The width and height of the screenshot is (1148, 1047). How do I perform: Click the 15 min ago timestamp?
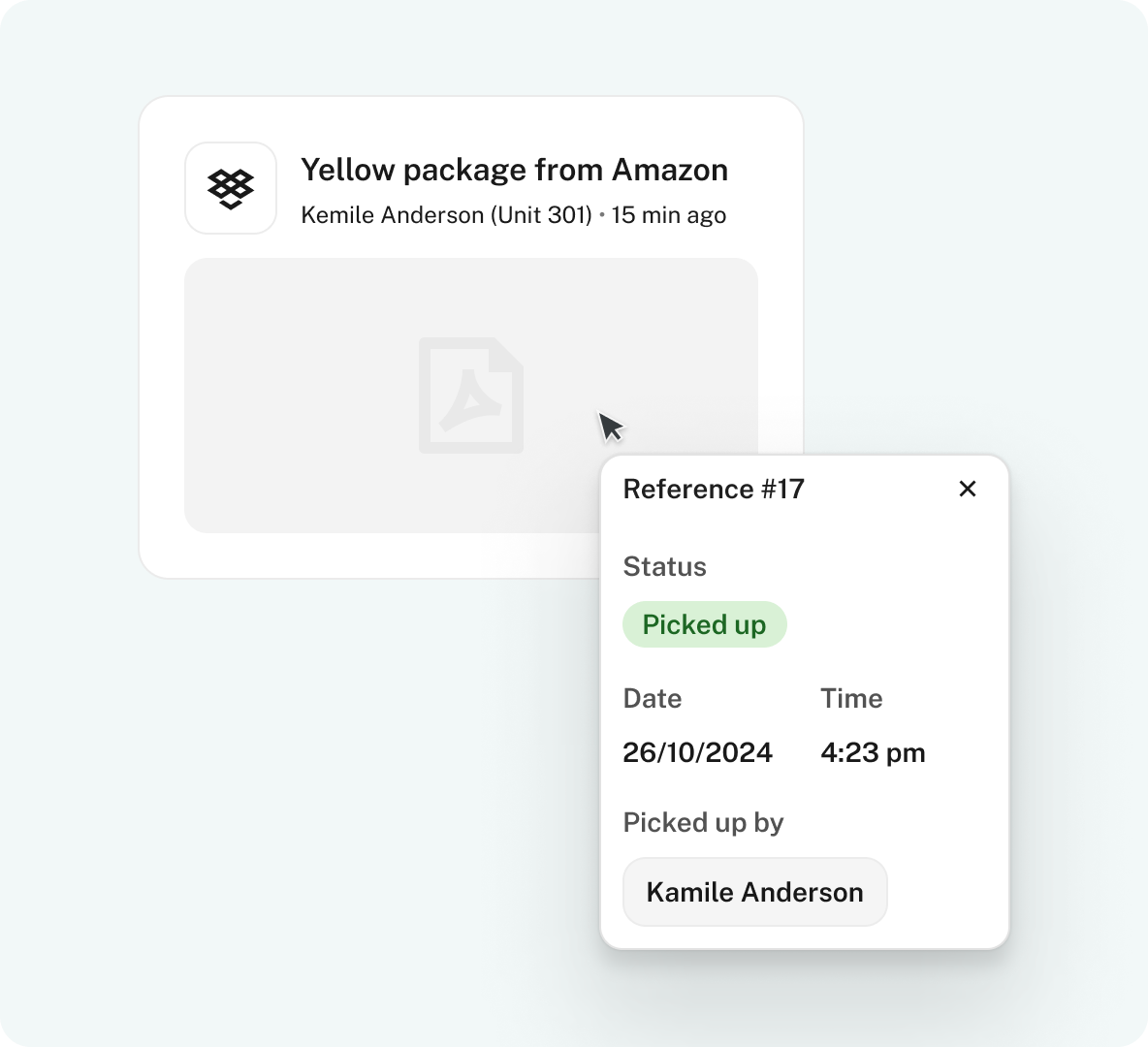(668, 215)
